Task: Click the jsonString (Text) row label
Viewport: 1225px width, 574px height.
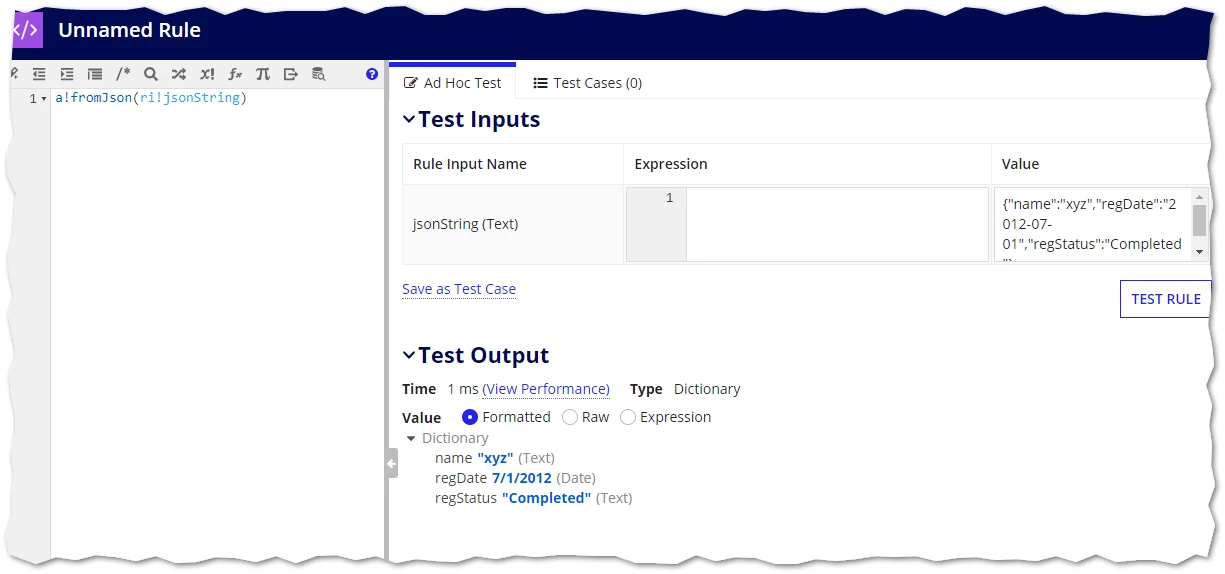Action: [x=466, y=224]
